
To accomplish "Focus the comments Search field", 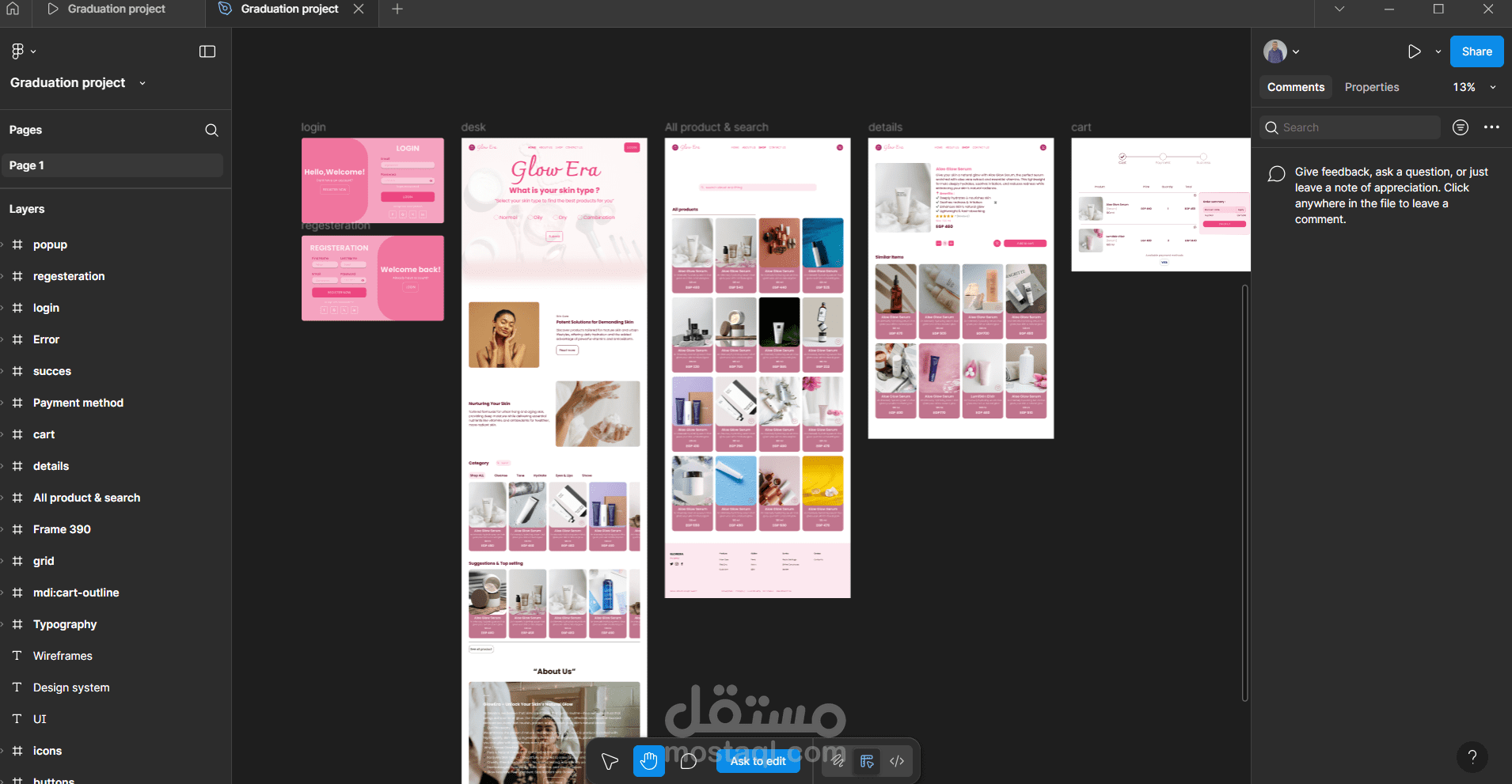I will (x=1350, y=127).
